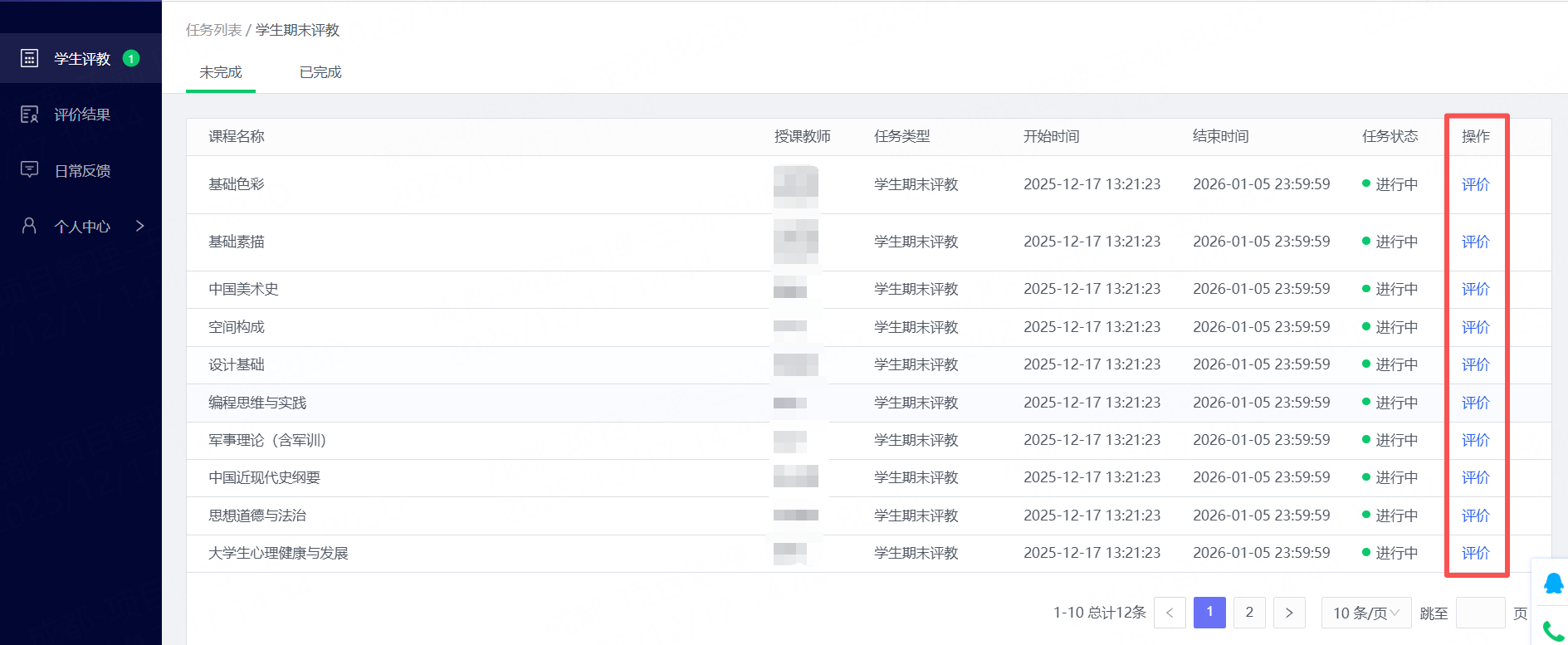Click the 跳至 page number input
The width and height of the screenshot is (1568, 645).
[1480, 613]
